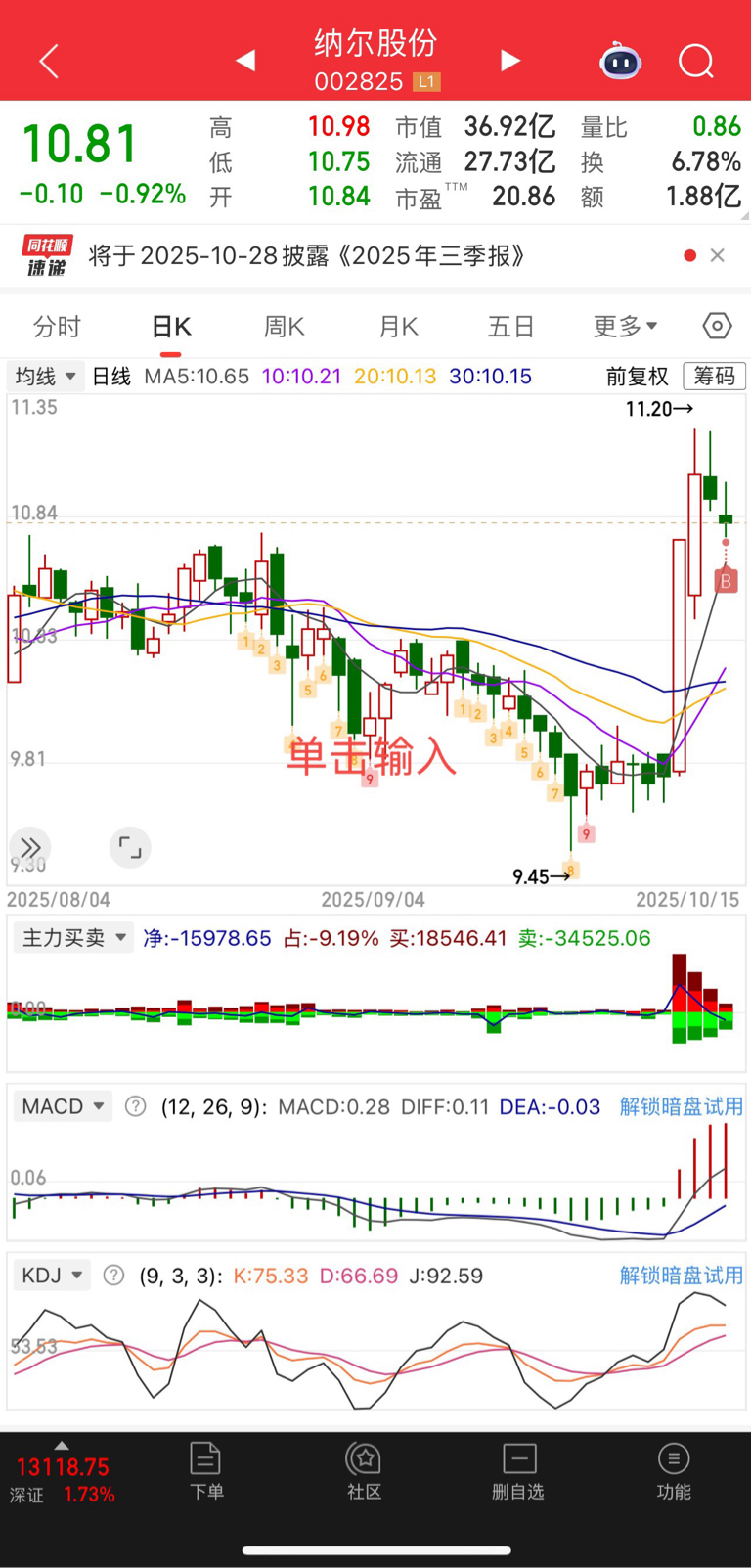Open search with magnifier icon

coord(696,62)
